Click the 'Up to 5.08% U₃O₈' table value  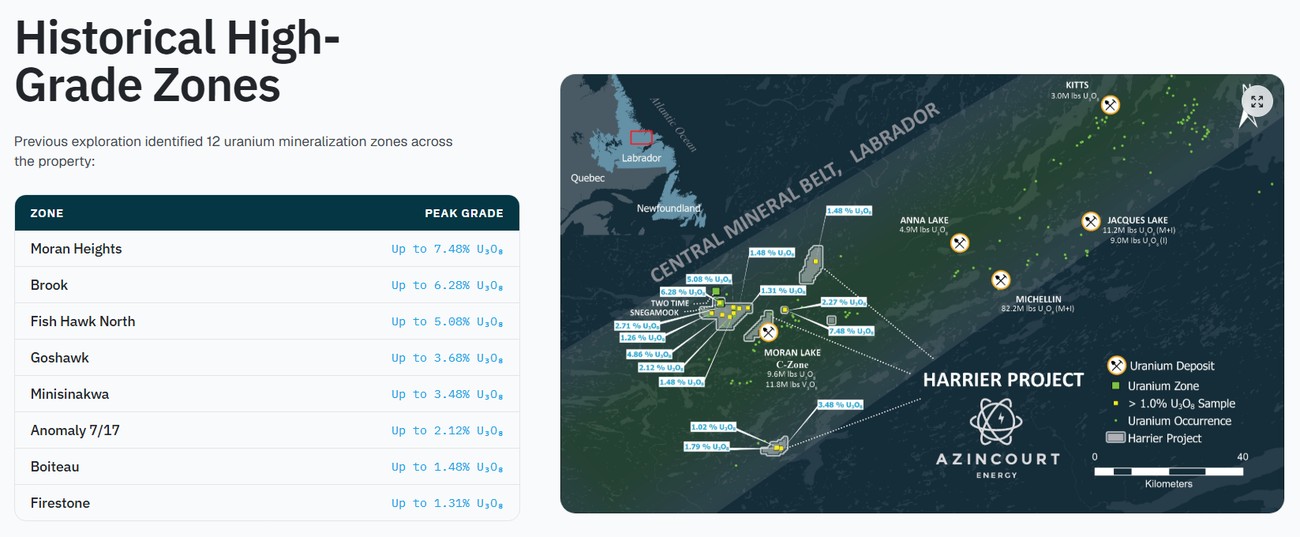[x=447, y=322]
